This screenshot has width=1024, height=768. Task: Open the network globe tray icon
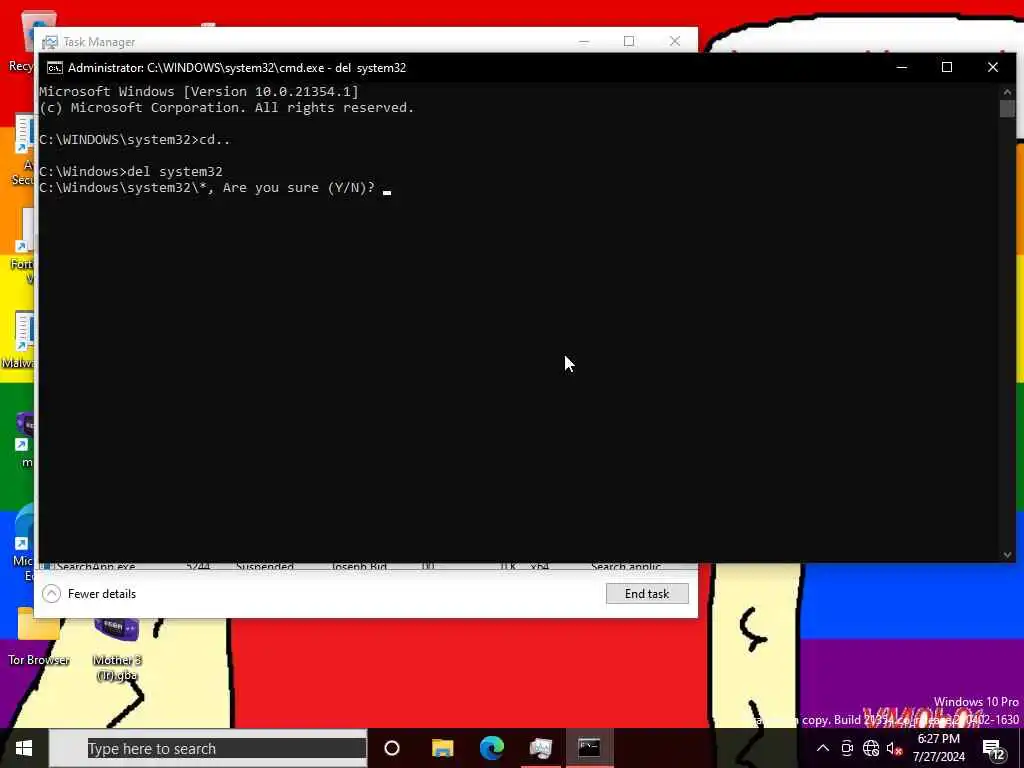[871, 748]
